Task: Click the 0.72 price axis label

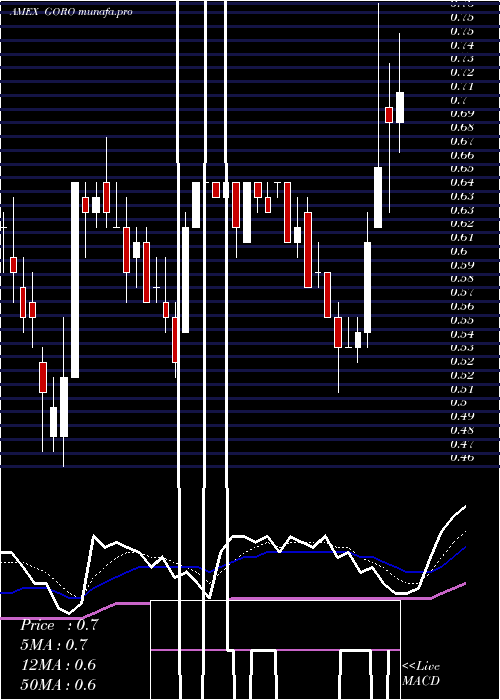Action: coord(462,72)
